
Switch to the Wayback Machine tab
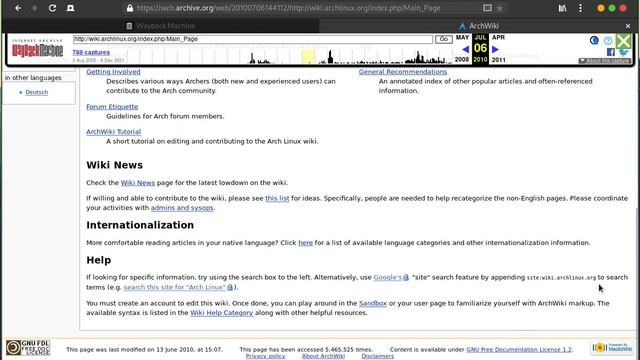(160, 26)
